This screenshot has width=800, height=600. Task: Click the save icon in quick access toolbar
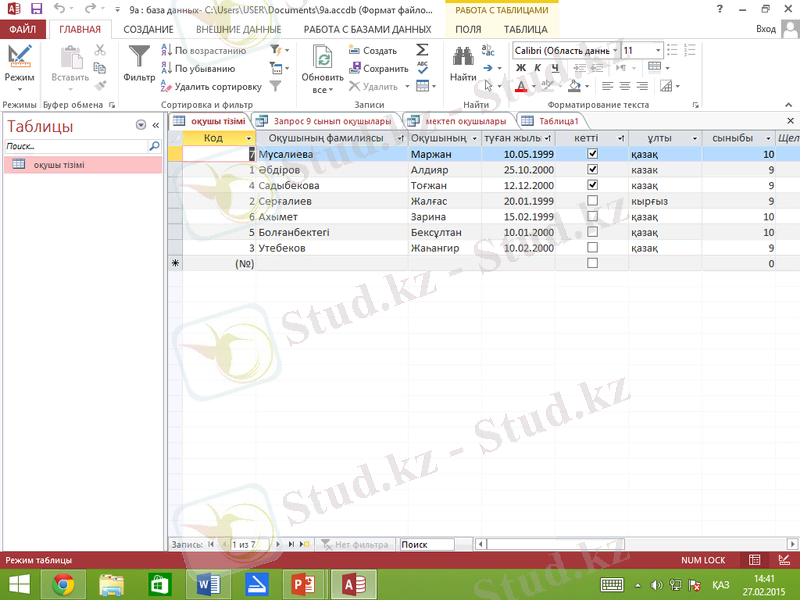[36, 8]
